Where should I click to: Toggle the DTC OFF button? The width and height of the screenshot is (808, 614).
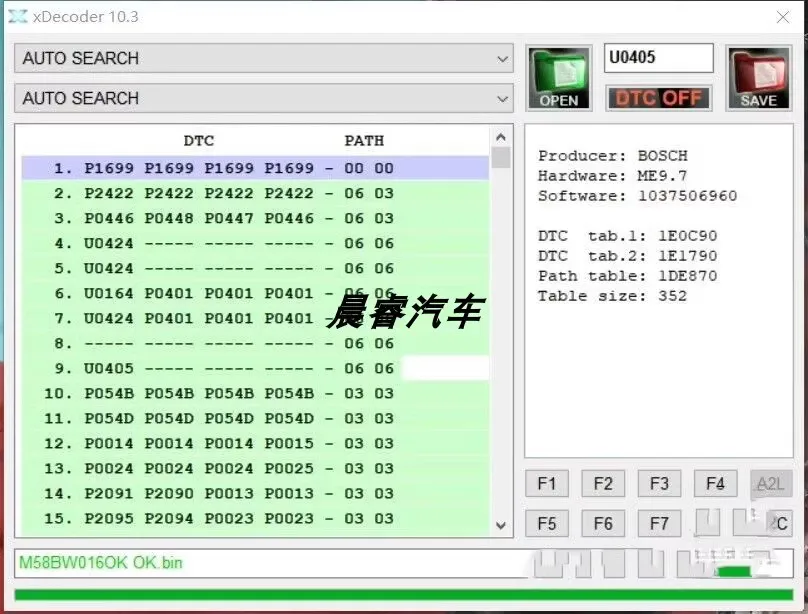(659, 98)
